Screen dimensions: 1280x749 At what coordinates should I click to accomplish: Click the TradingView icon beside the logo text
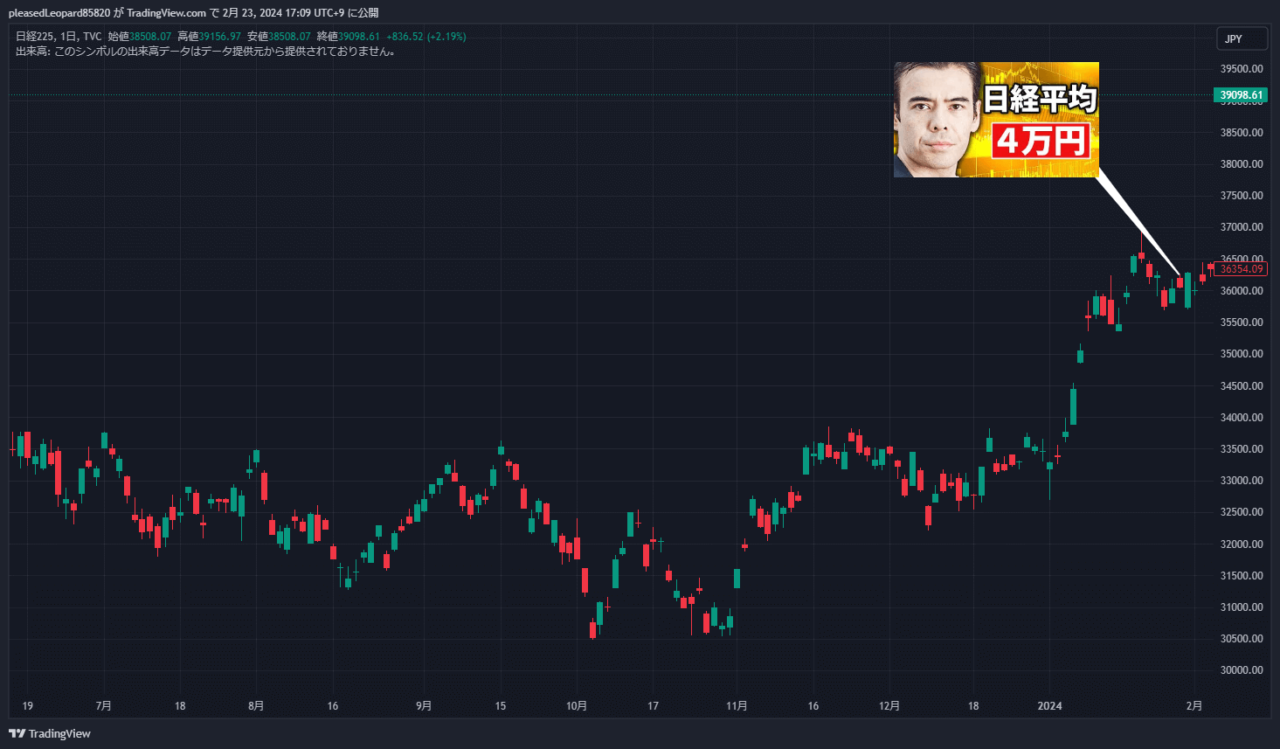click(x=18, y=733)
